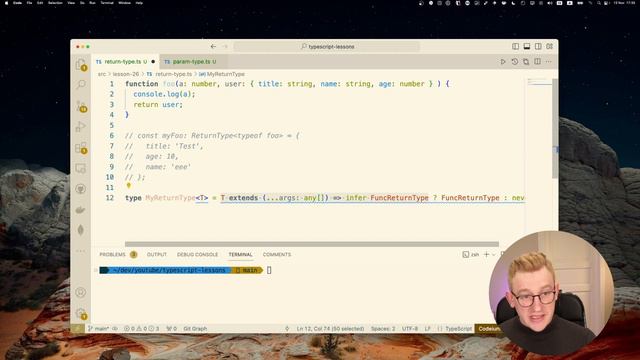Click the main* git branch status item
The height and width of the screenshot is (360, 640).
pyautogui.click(x=98, y=328)
